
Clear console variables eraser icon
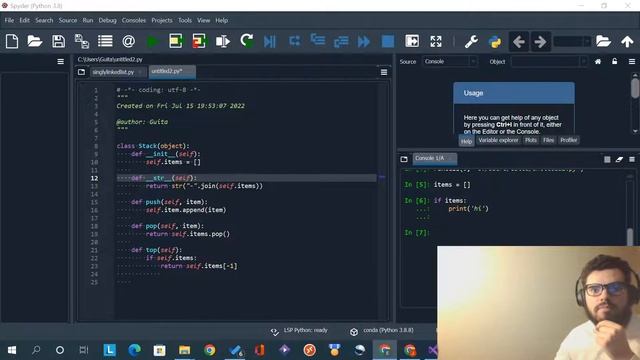pos(619,159)
